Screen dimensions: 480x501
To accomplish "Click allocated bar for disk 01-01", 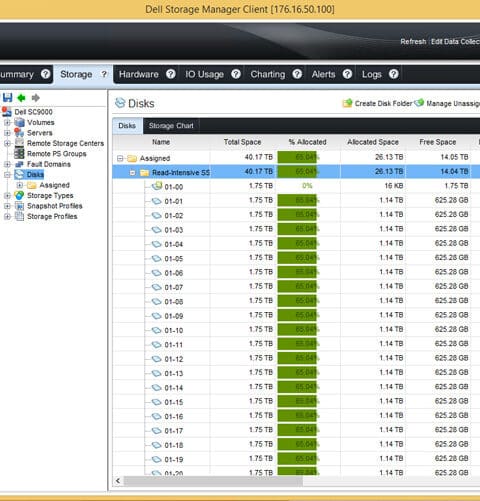I will pyautogui.click(x=297, y=200).
